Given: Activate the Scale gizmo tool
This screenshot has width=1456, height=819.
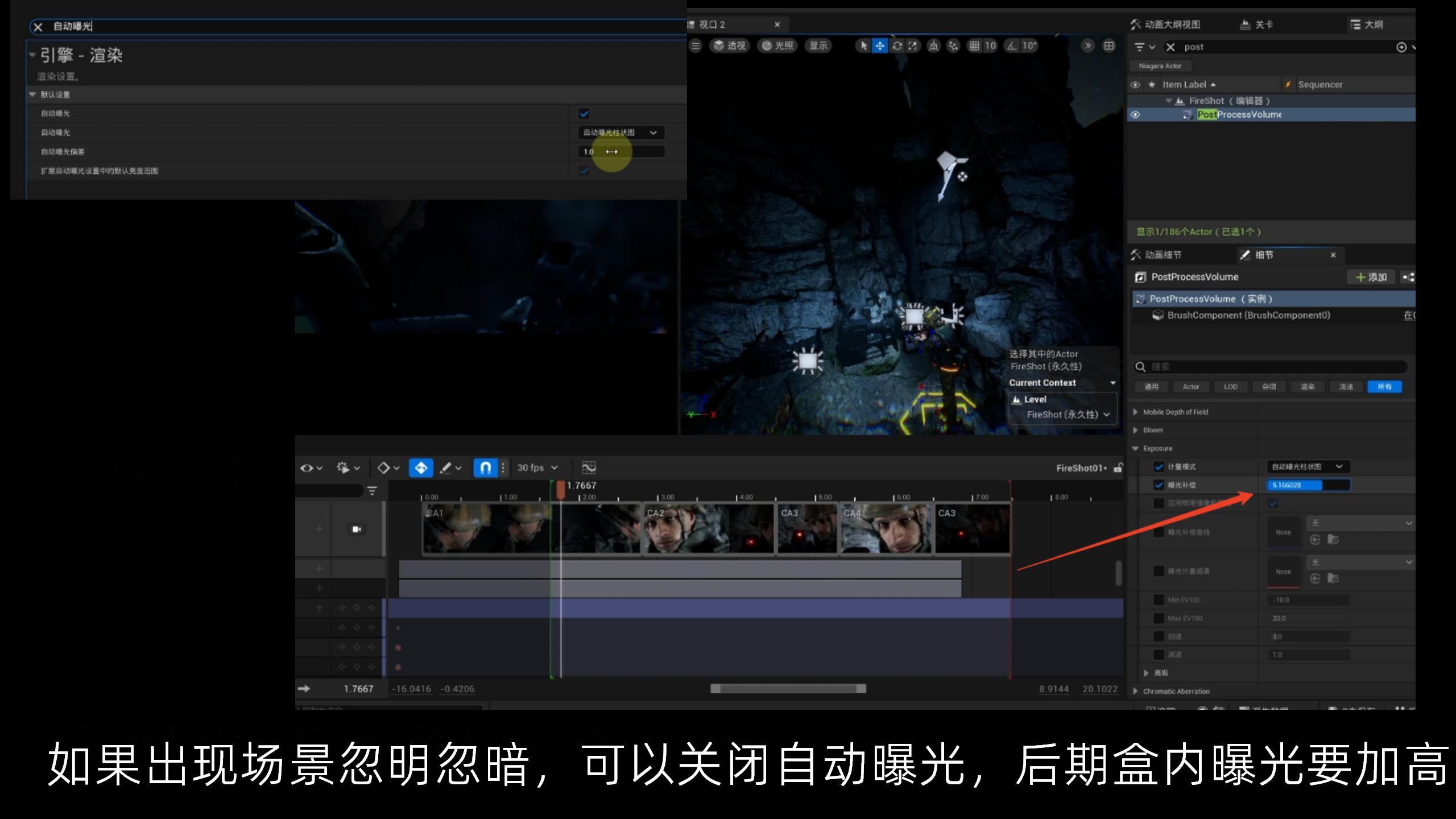Looking at the screenshot, I should point(913,46).
